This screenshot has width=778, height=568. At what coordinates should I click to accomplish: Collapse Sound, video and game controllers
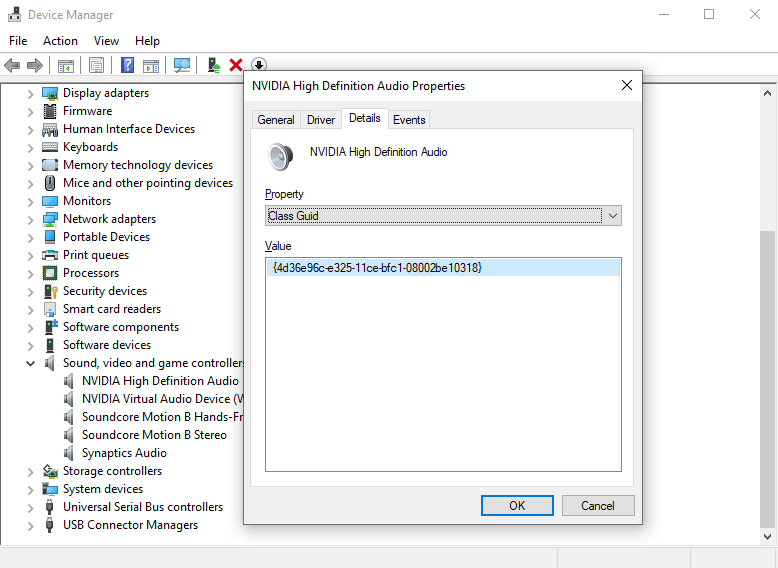coord(30,364)
